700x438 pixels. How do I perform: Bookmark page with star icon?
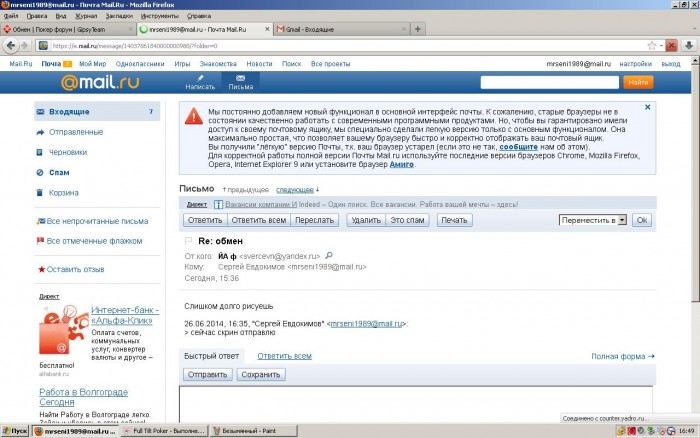click(x=652, y=46)
